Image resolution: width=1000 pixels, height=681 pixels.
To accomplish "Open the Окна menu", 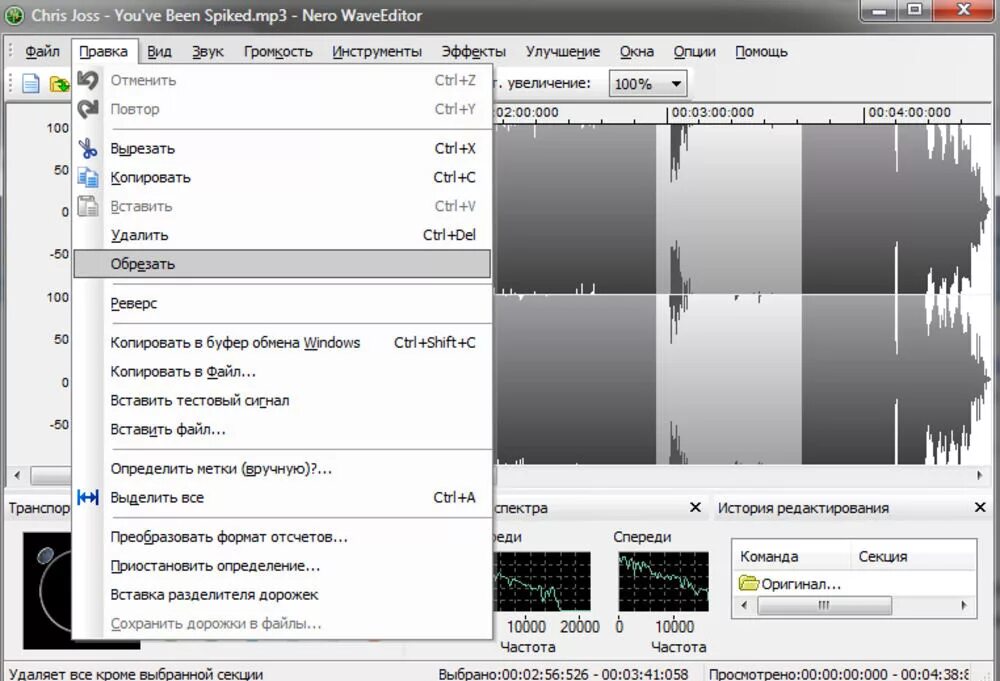I will tap(636, 52).
